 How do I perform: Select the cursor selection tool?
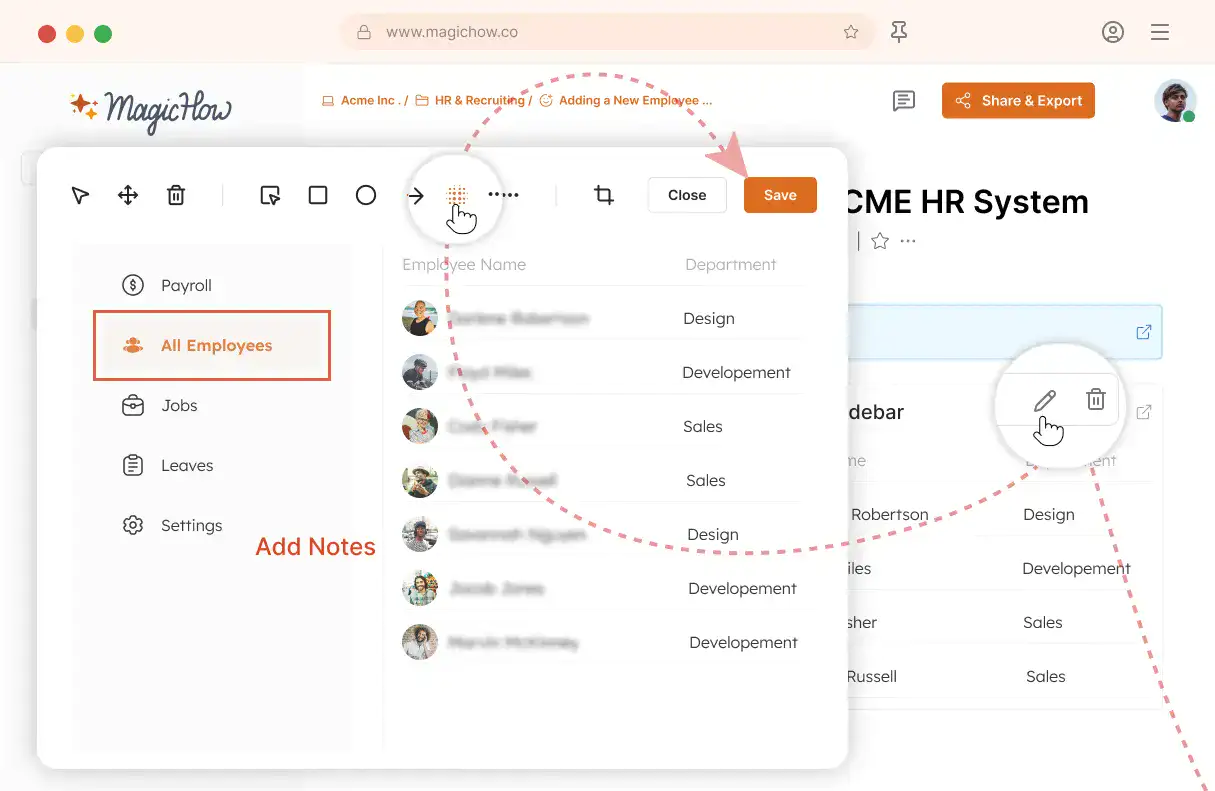80,195
